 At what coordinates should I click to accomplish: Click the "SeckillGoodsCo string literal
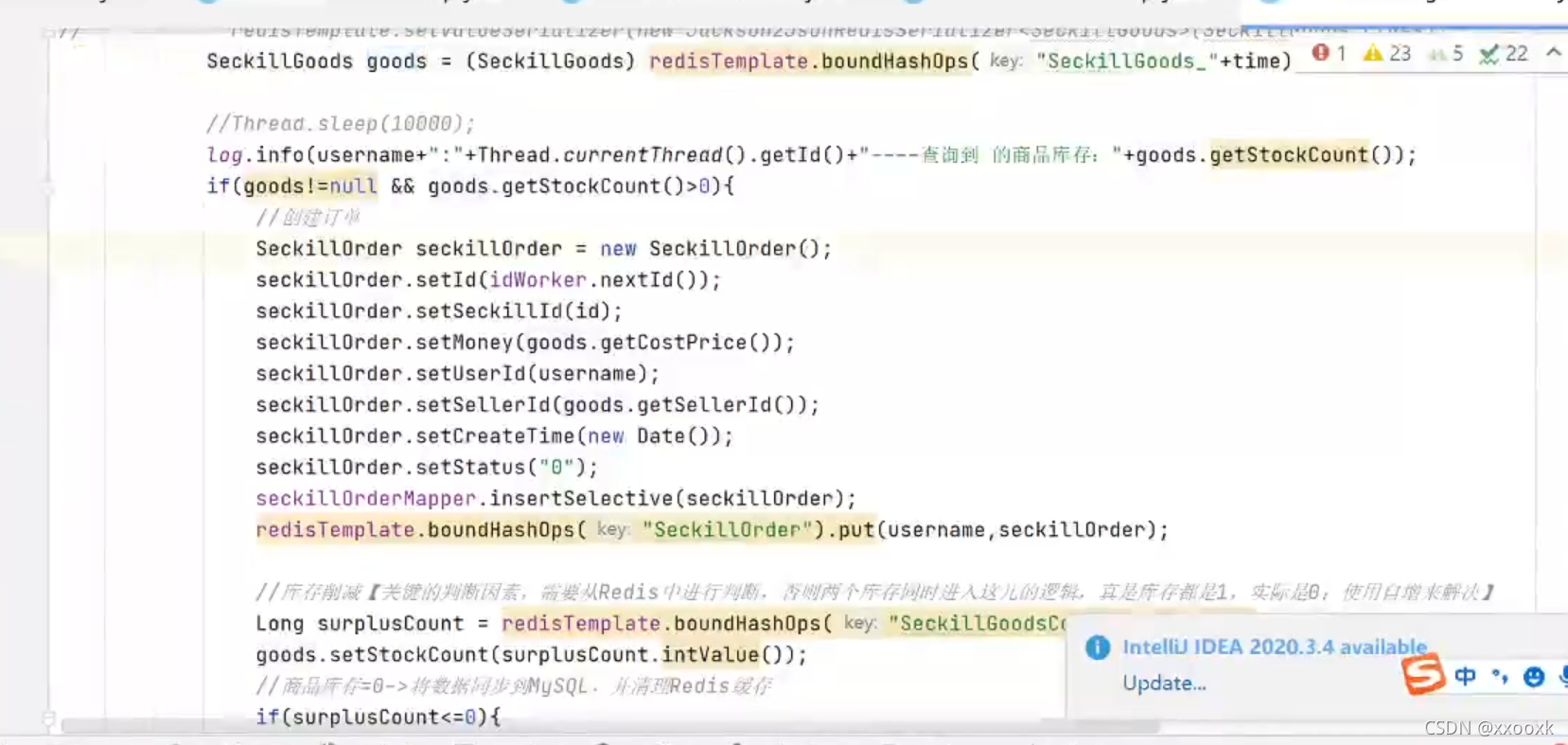pos(978,624)
